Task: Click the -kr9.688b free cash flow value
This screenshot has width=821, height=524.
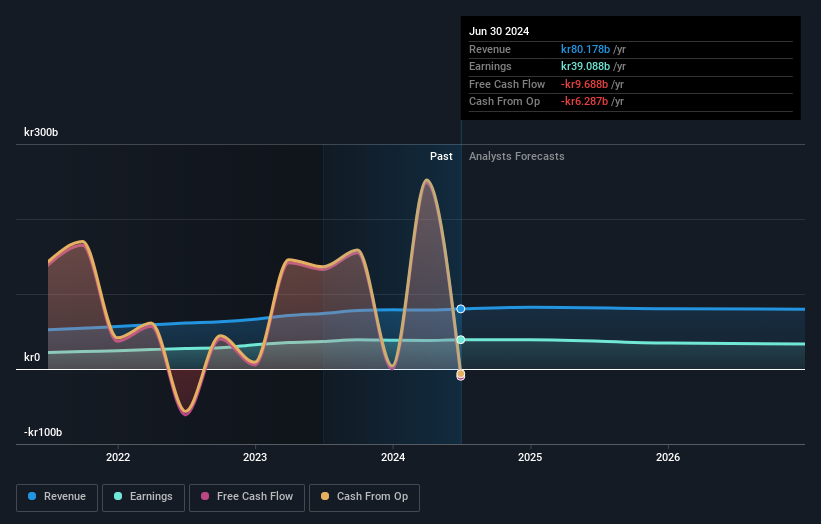Action: tap(584, 84)
